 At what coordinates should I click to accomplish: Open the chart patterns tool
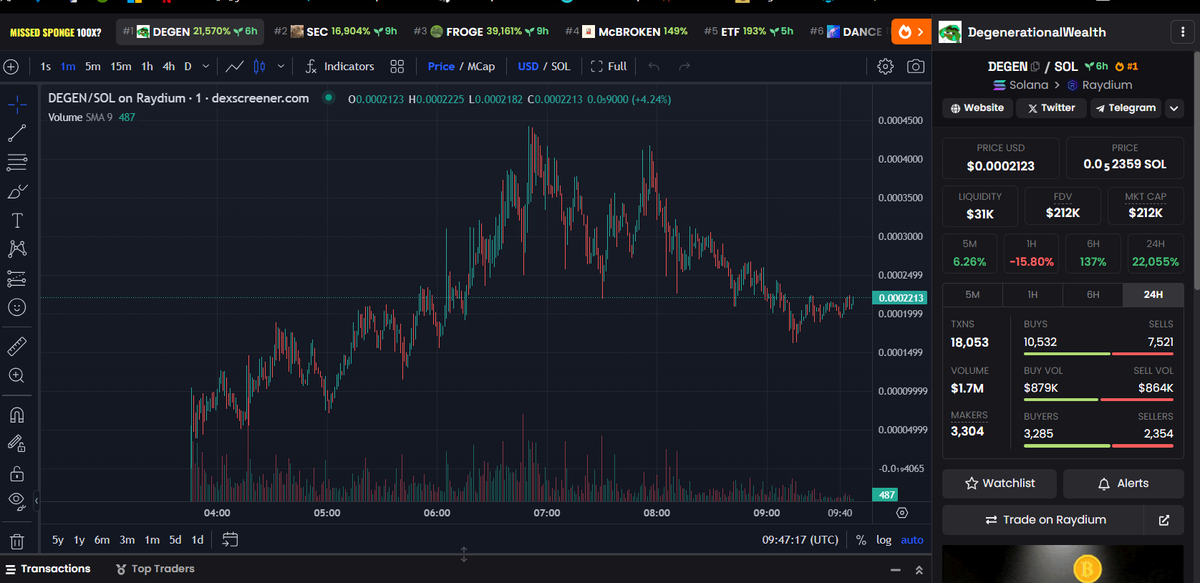point(17,249)
